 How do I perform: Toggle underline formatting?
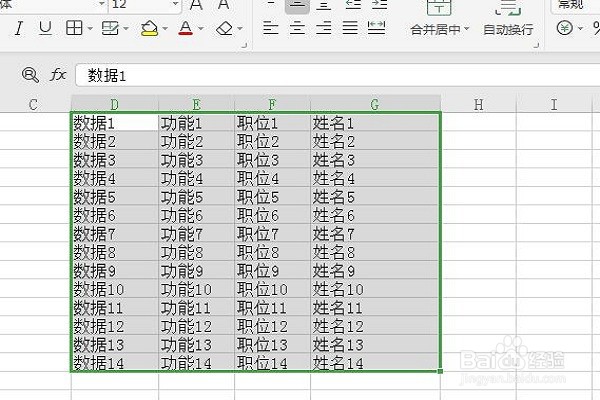pos(46,28)
